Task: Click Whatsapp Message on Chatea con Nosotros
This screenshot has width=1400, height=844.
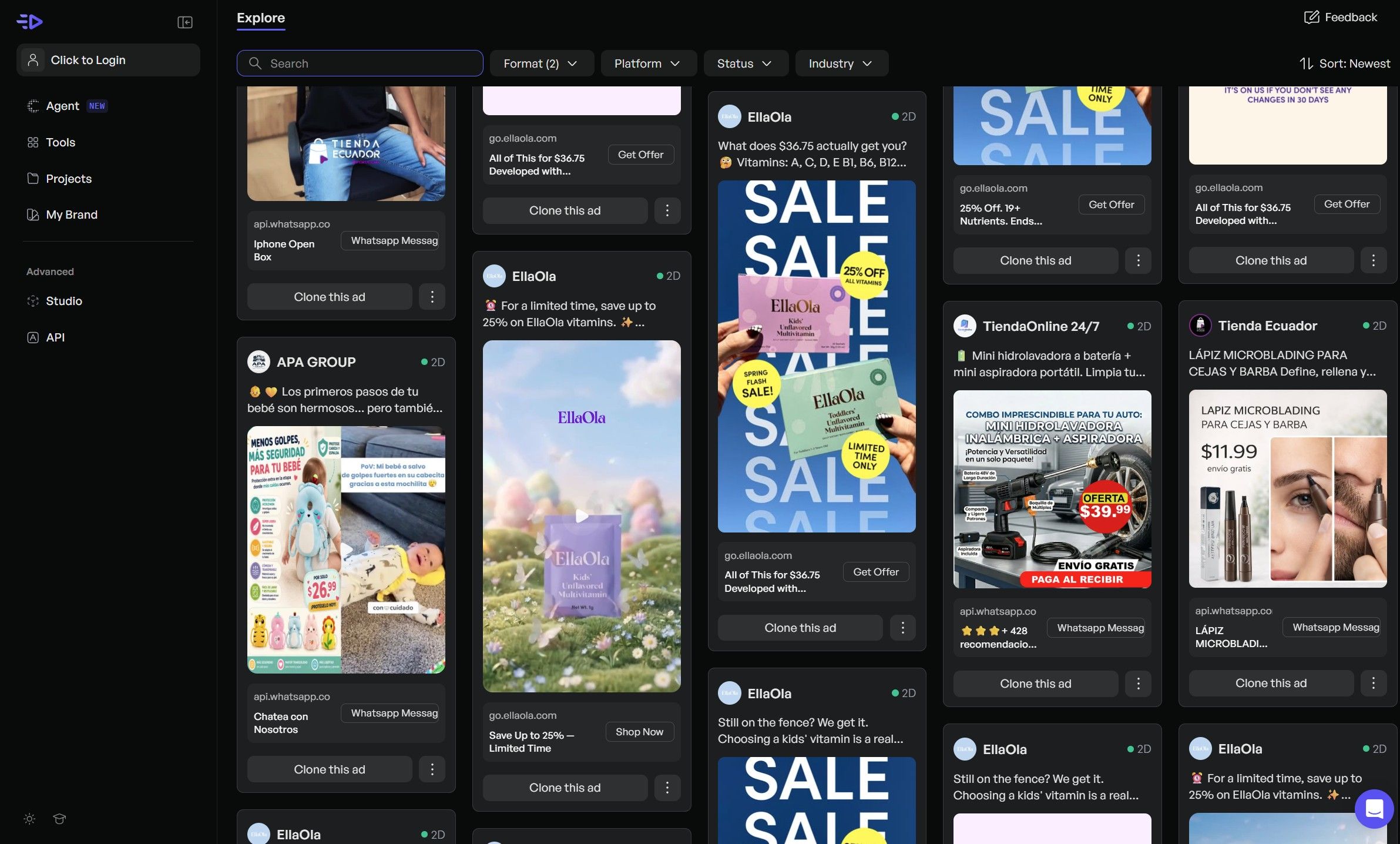Action: pyautogui.click(x=390, y=713)
